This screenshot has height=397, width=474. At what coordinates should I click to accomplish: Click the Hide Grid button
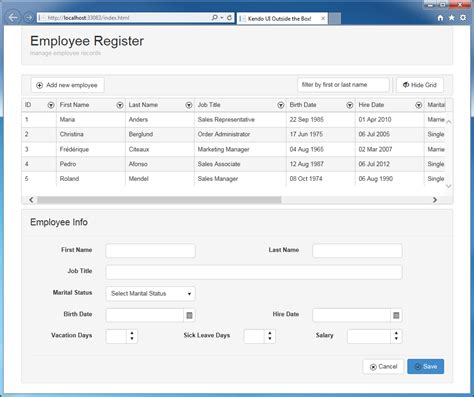(420, 85)
